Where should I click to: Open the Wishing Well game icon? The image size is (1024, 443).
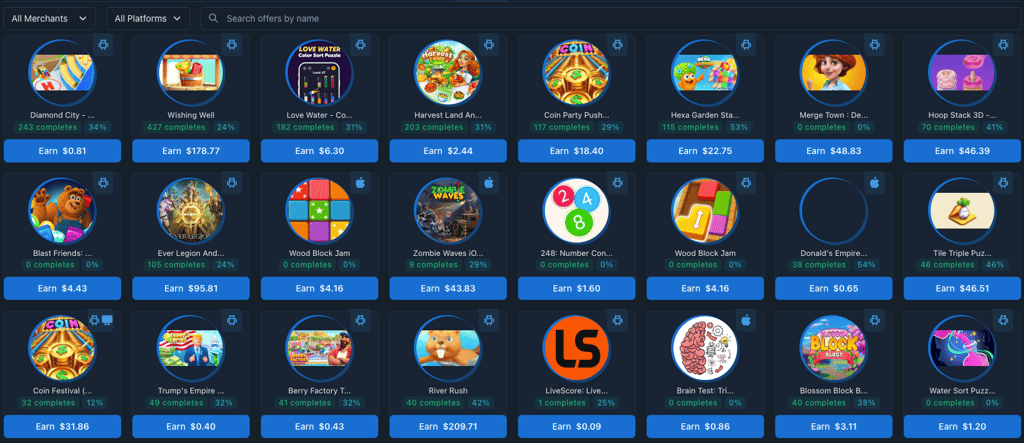(191, 73)
